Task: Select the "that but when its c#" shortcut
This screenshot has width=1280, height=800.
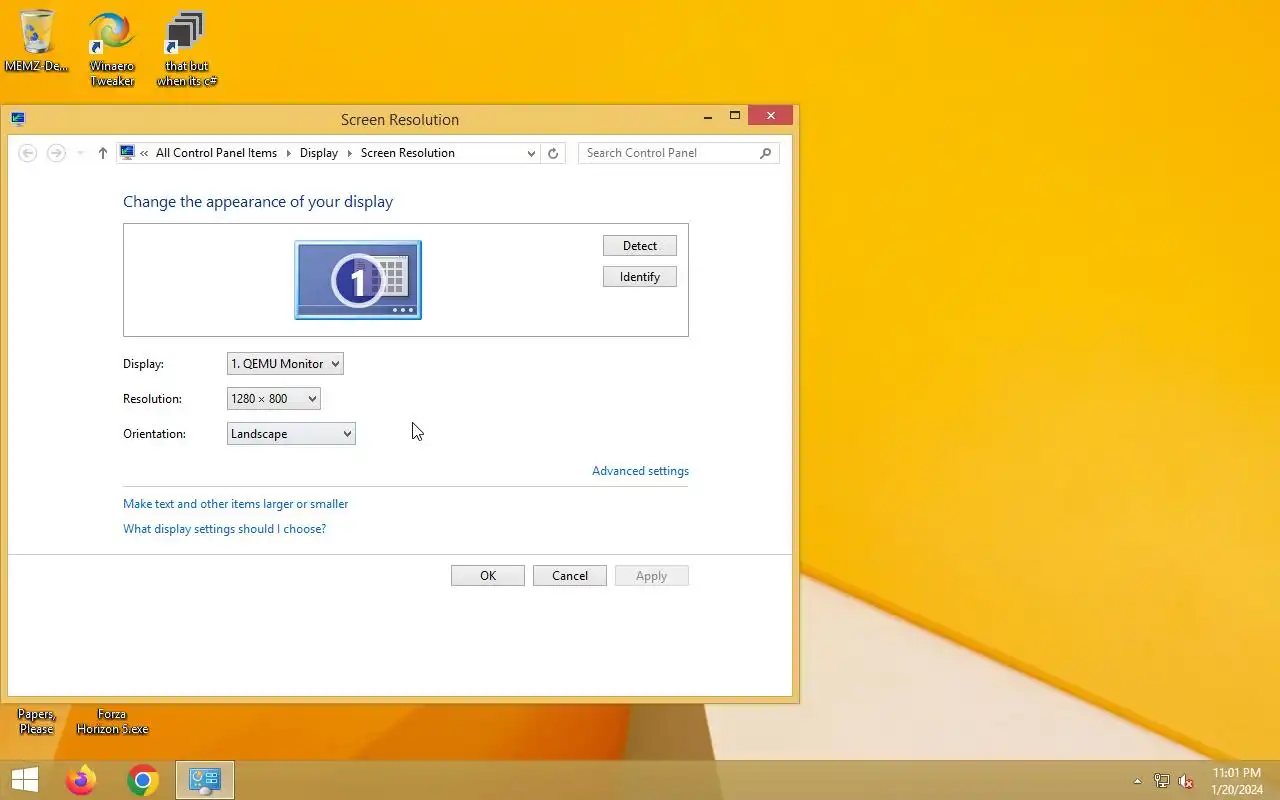Action: click(x=186, y=48)
